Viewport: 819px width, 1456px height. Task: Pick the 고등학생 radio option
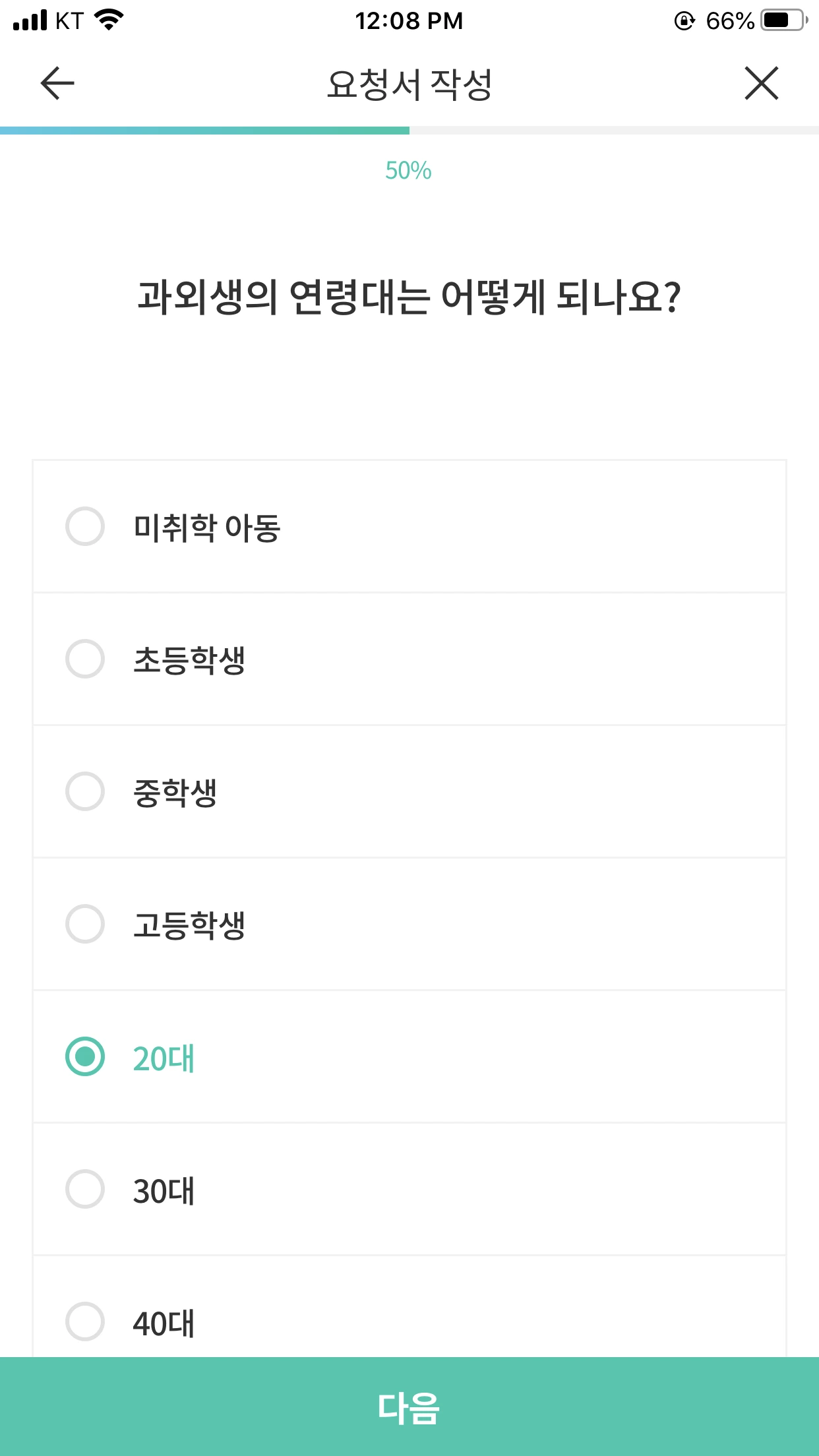tap(85, 924)
